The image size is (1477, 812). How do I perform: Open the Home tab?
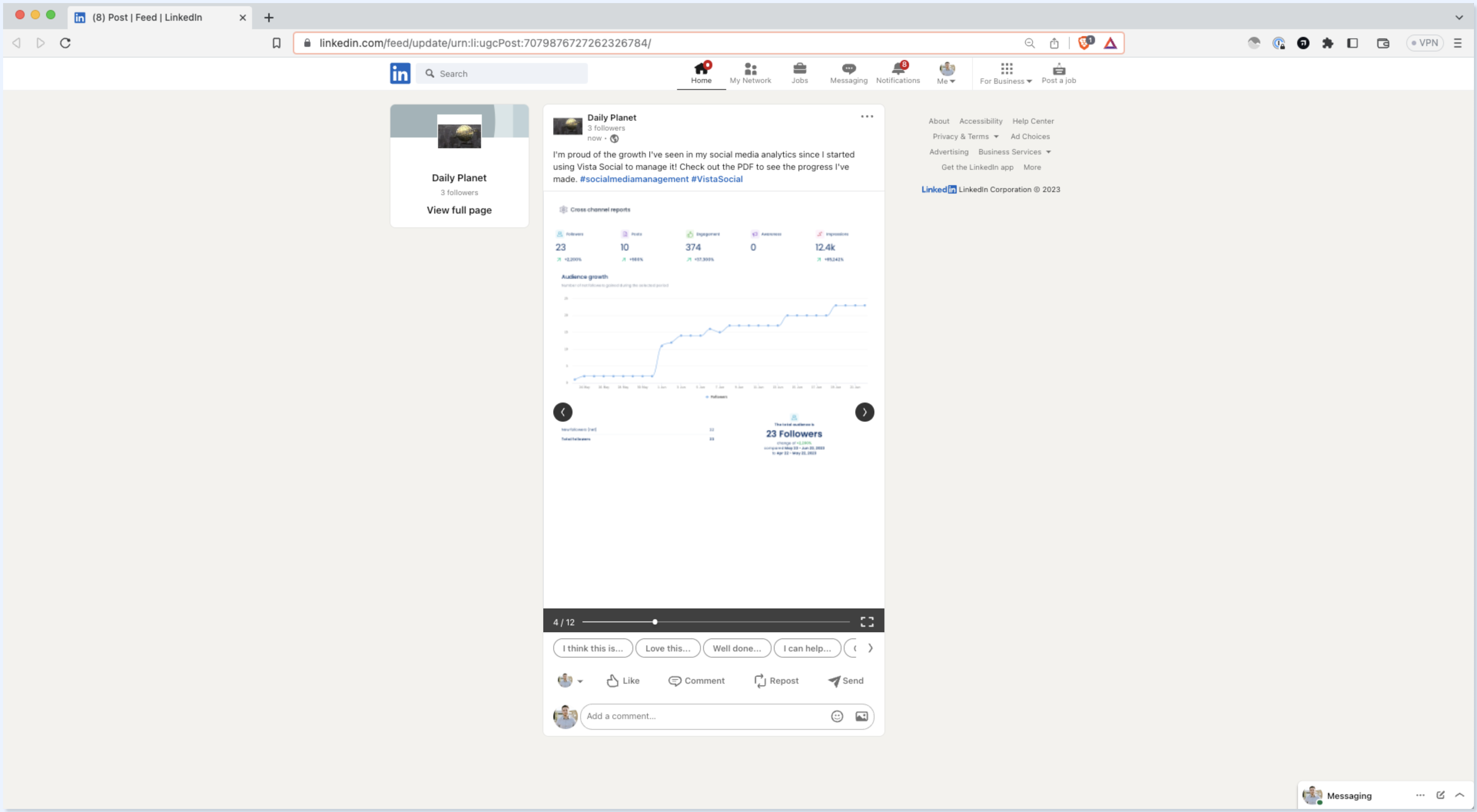click(701, 73)
